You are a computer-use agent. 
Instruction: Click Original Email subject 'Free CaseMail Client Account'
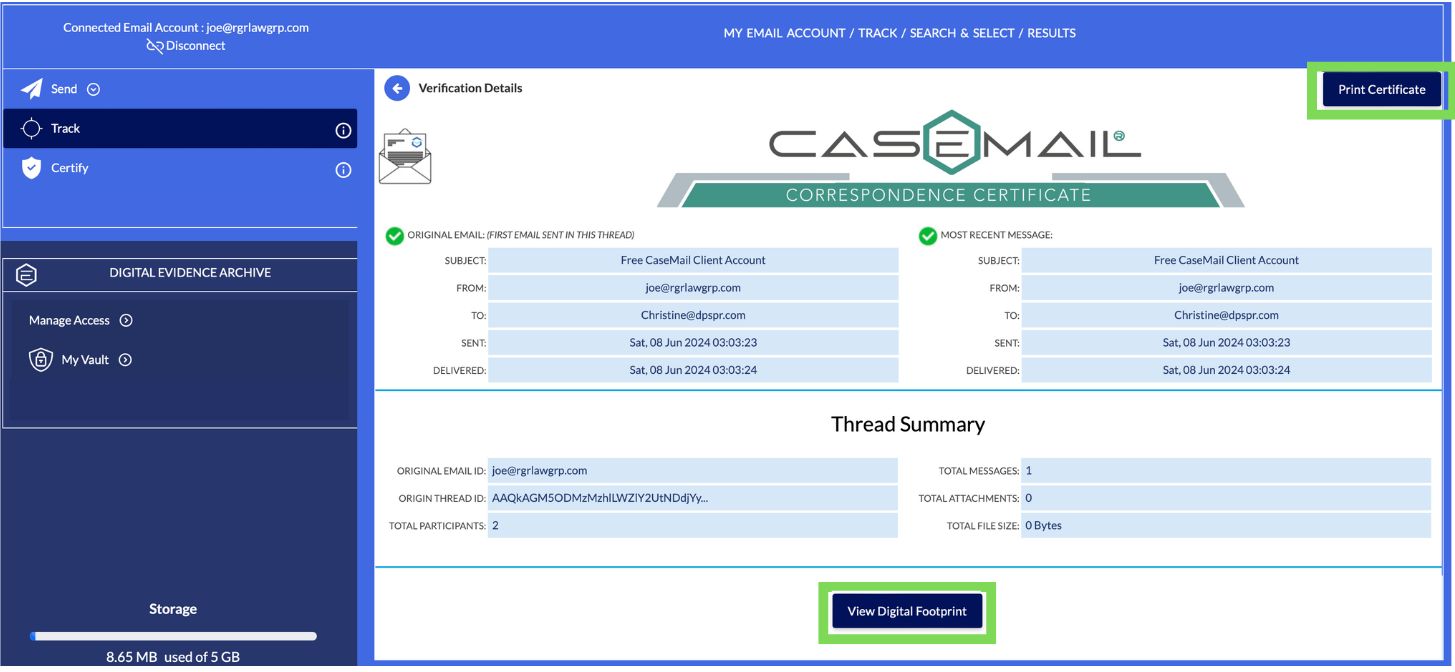[693, 260]
